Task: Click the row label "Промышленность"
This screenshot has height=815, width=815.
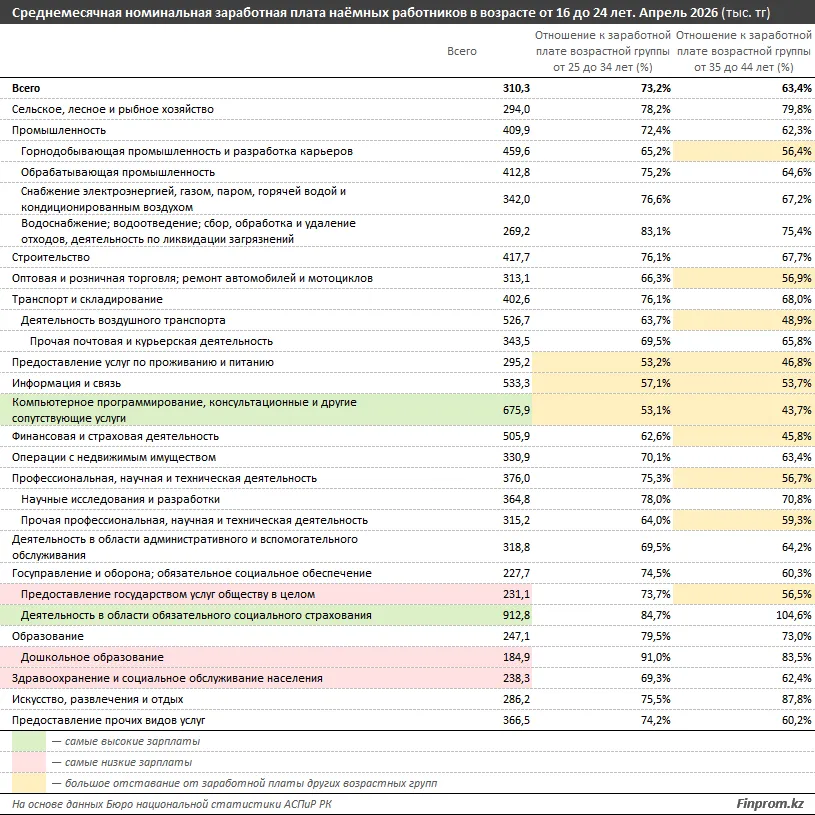Action: click(59, 130)
